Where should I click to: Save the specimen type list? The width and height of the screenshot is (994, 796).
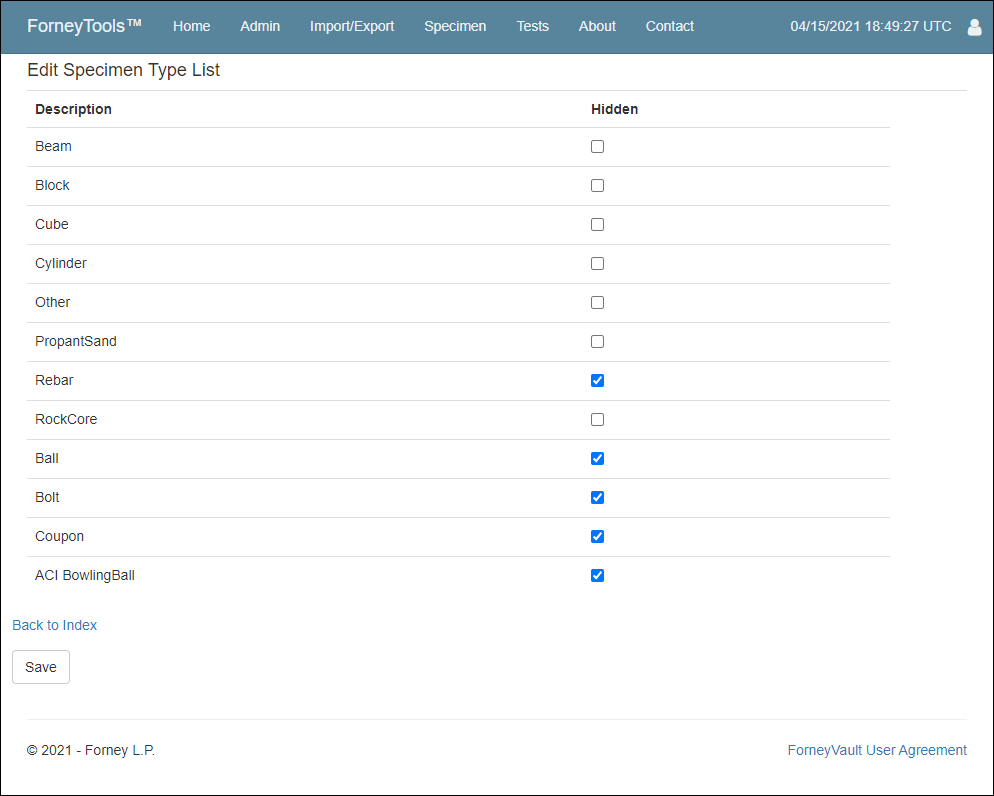click(41, 667)
